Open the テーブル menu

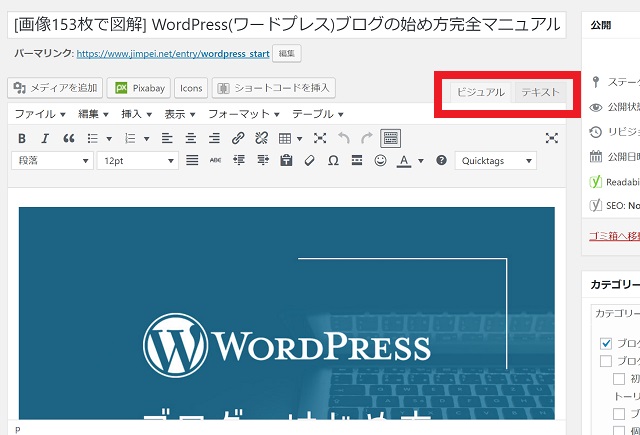click(318, 114)
